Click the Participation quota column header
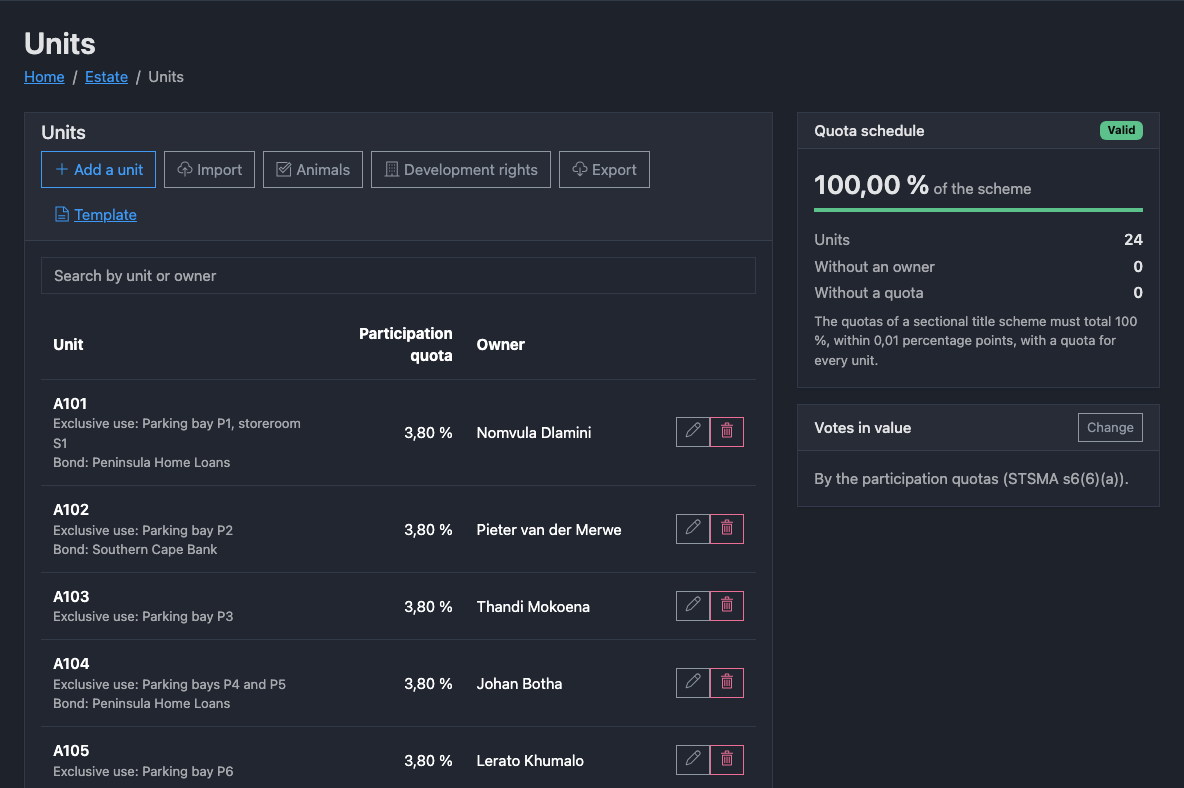 [405, 344]
